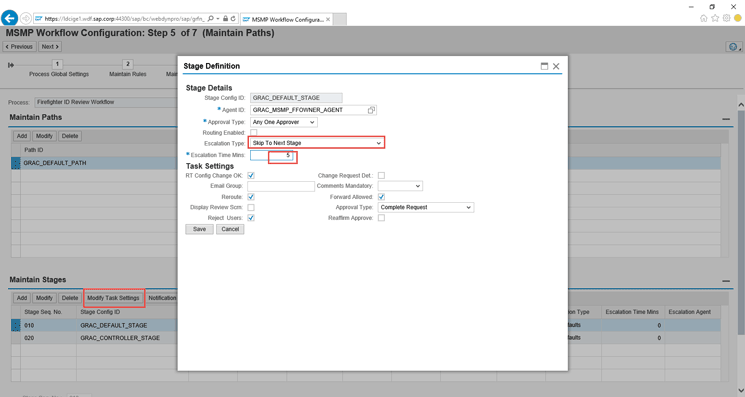Click the roadmap start arrow icon

pos(10,65)
